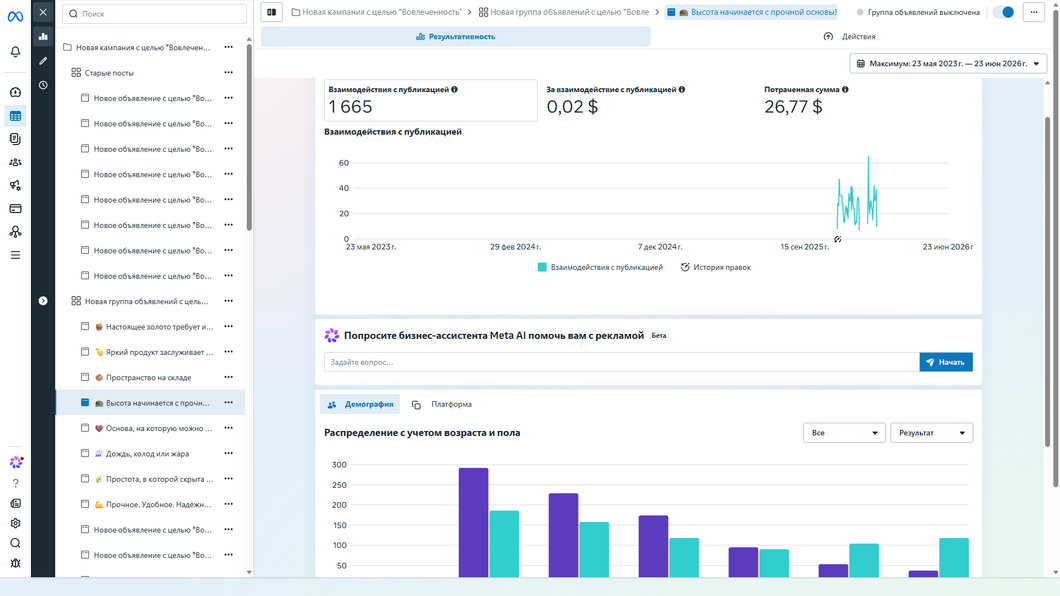Open the date range dropdown
The height and width of the screenshot is (596, 1060).
pos(948,64)
